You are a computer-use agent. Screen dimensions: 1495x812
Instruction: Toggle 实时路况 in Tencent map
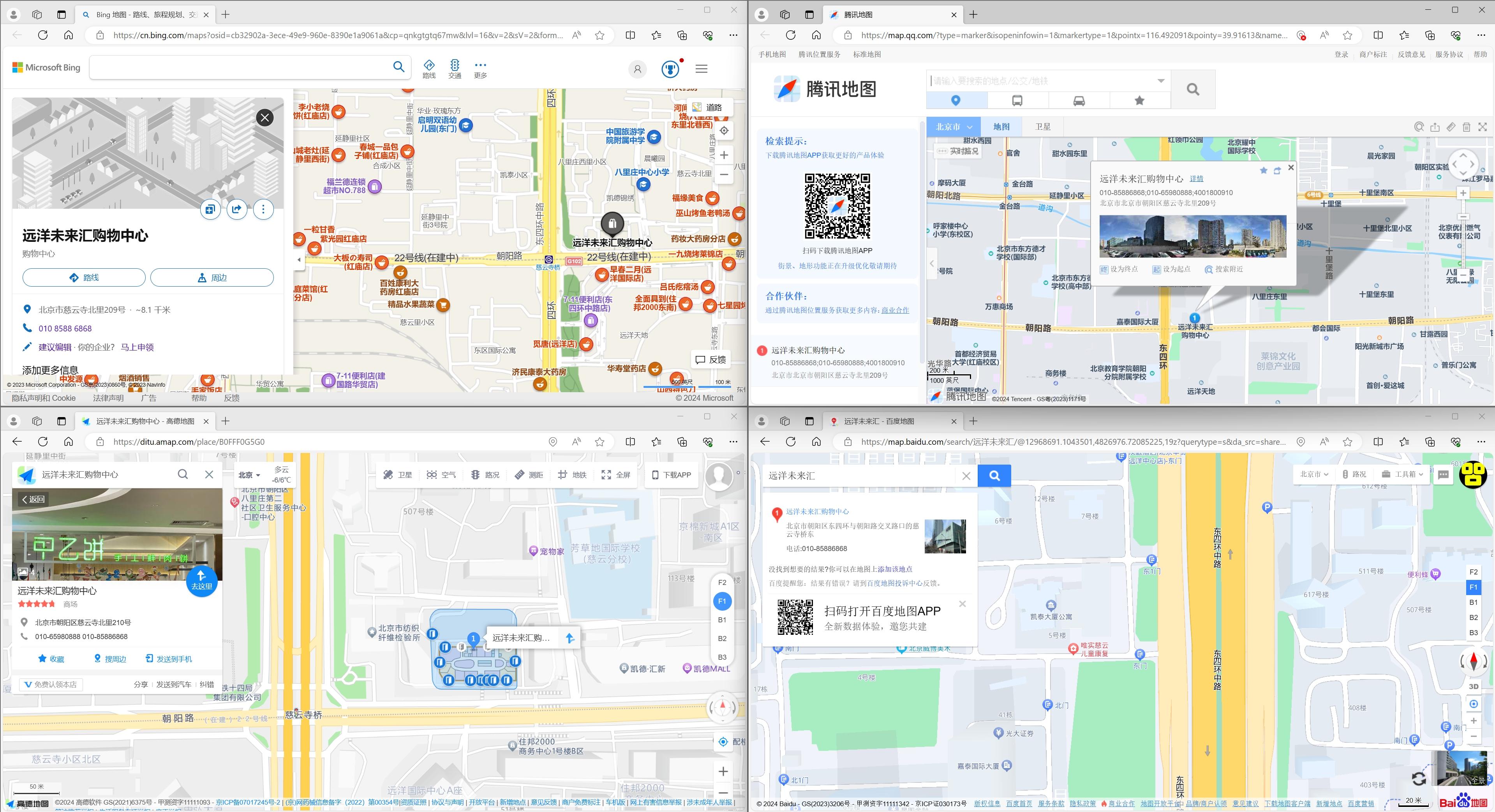(x=957, y=151)
